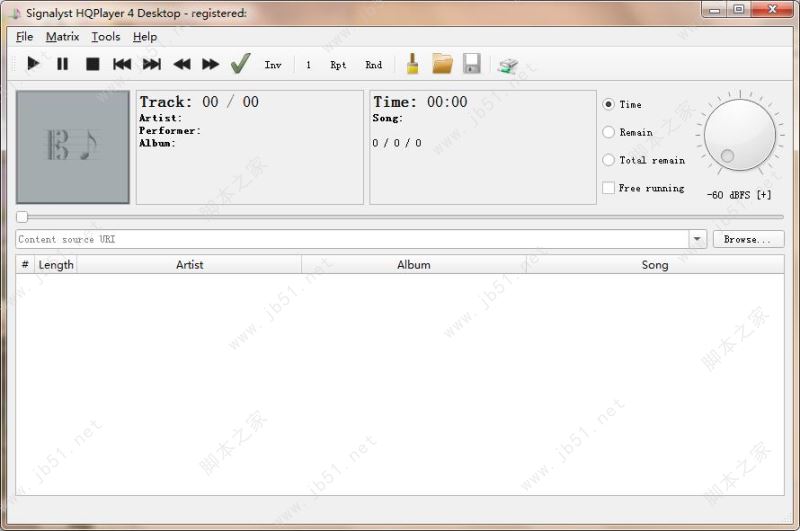Open the Tools menu
The height and width of the screenshot is (531, 800).
(105, 37)
